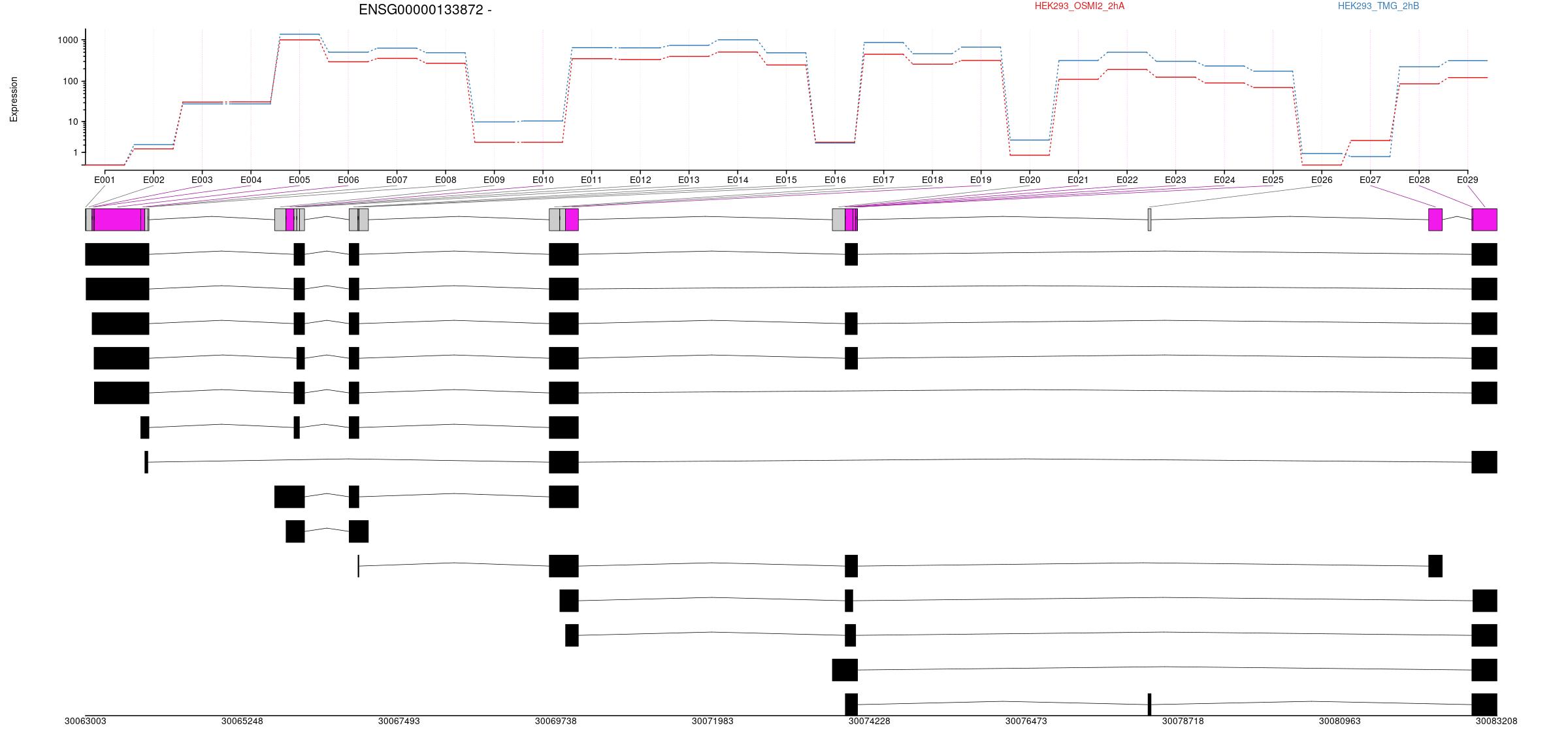This screenshot has height=732, width=1568.
Task: Click genomic coordinate 30074228
Action: (870, 722)
